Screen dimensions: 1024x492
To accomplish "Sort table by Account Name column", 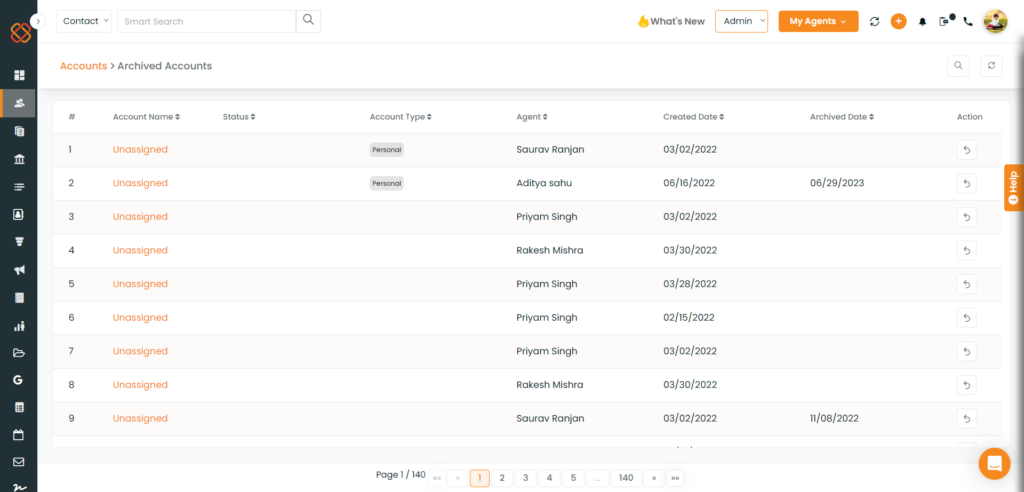I will (x=146, y=117).
